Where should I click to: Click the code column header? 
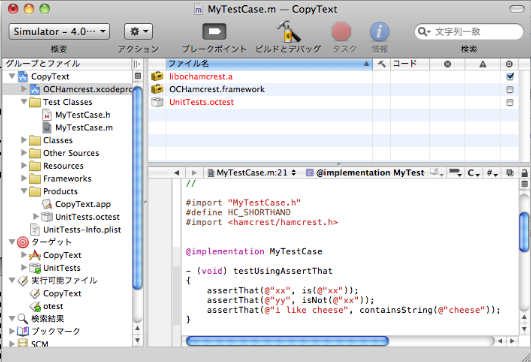pos(410,64)
